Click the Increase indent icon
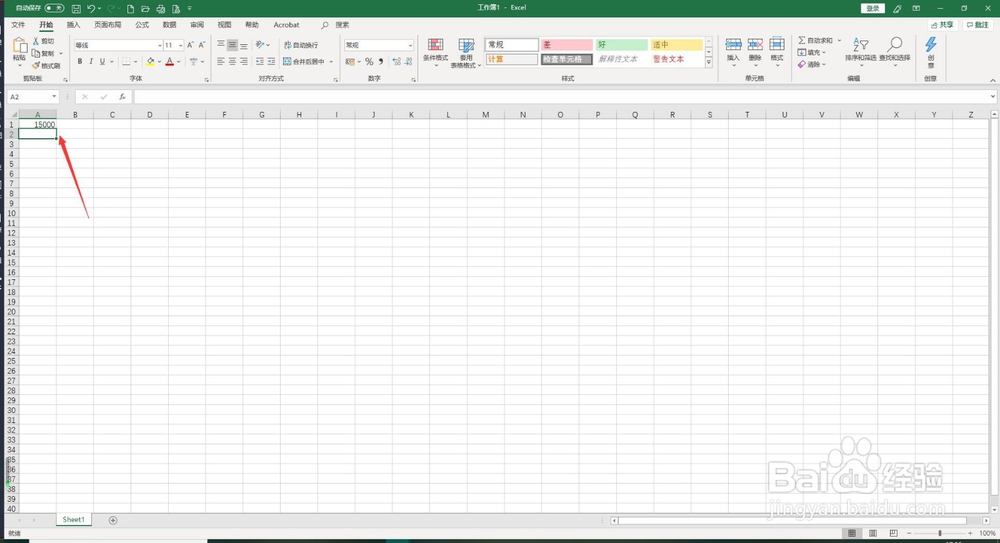Image resolution: width=1000 pixels, height=543 pixels. pyautogui.click(x=271, y=62)
